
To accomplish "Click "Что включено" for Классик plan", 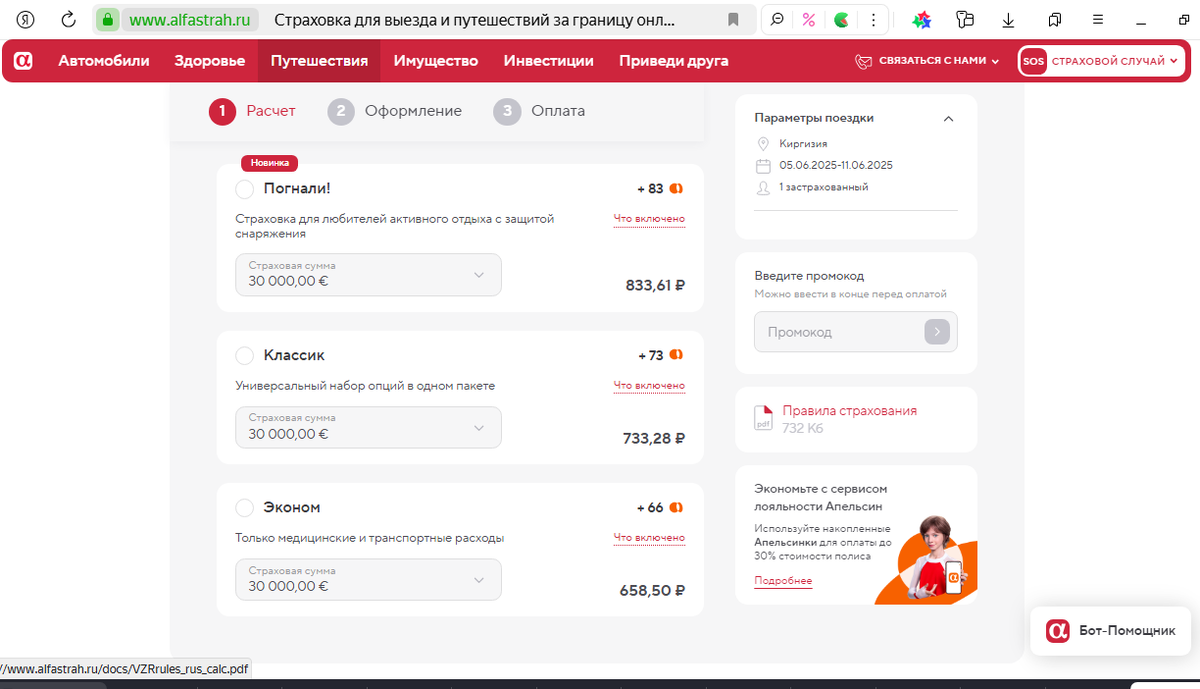I will click(x=649, y=386).
